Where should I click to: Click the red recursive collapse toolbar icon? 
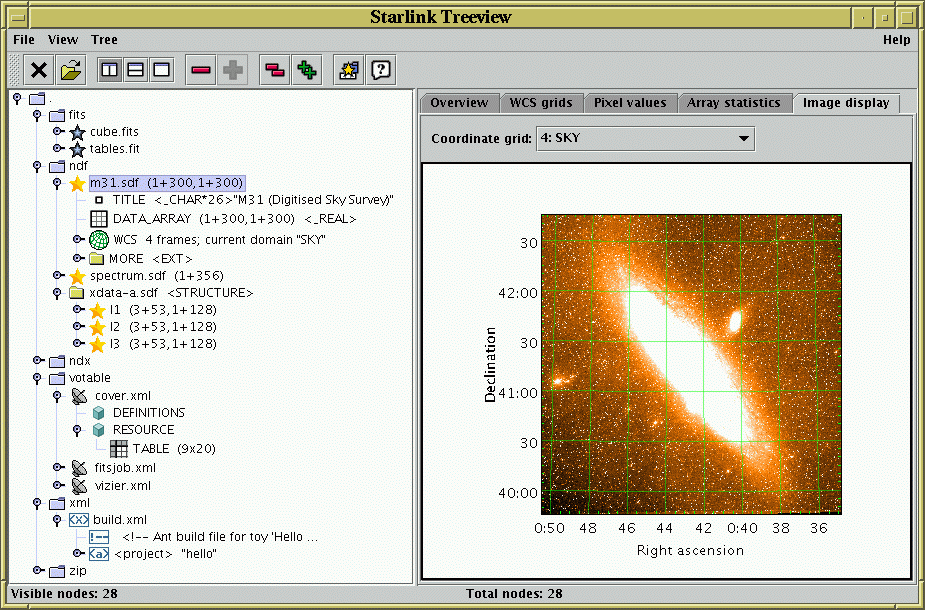point(274,70)
